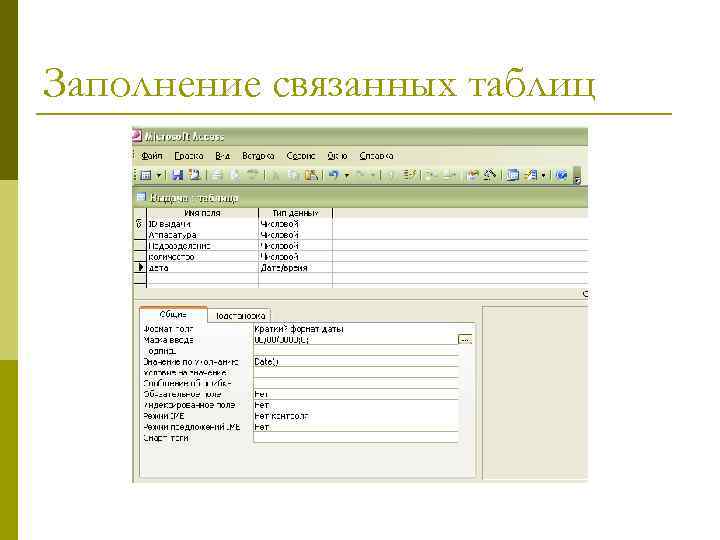Viewport: 720px width, 540px height.
Task: Click the File Search toolbar icon
Action: click(x=195, y=175)
